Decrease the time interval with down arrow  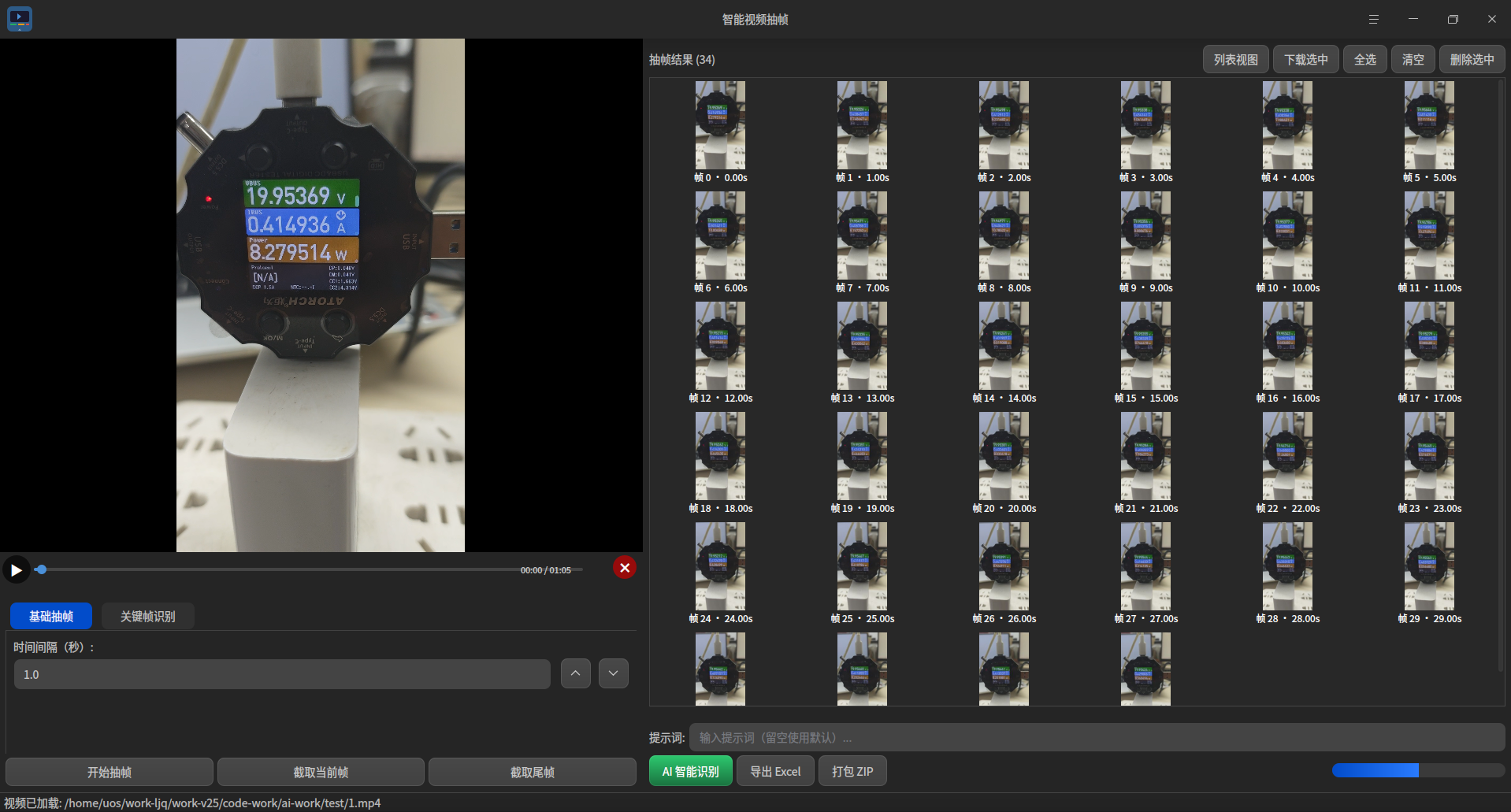[613, 673]
